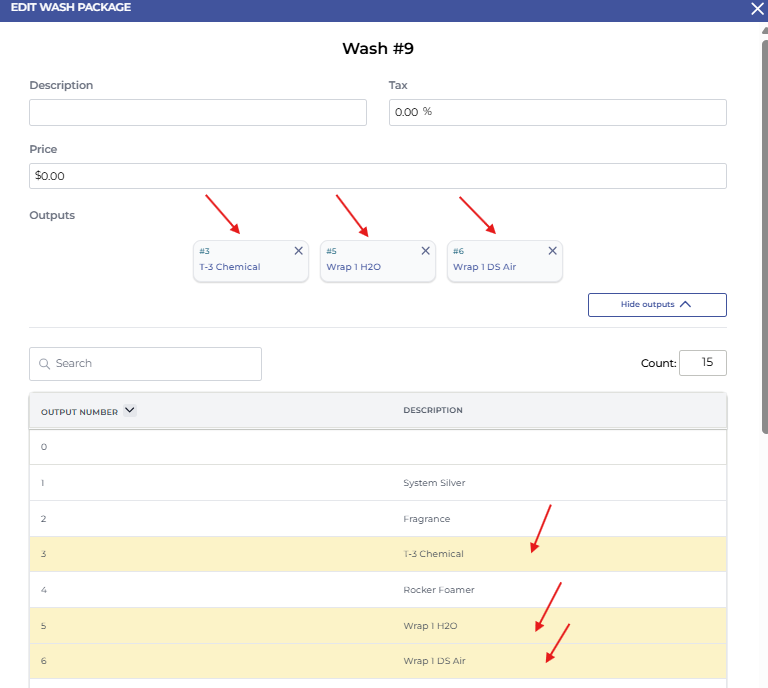Select the Fragrance output row
The image size is (768, 688).
coord(378,519)
